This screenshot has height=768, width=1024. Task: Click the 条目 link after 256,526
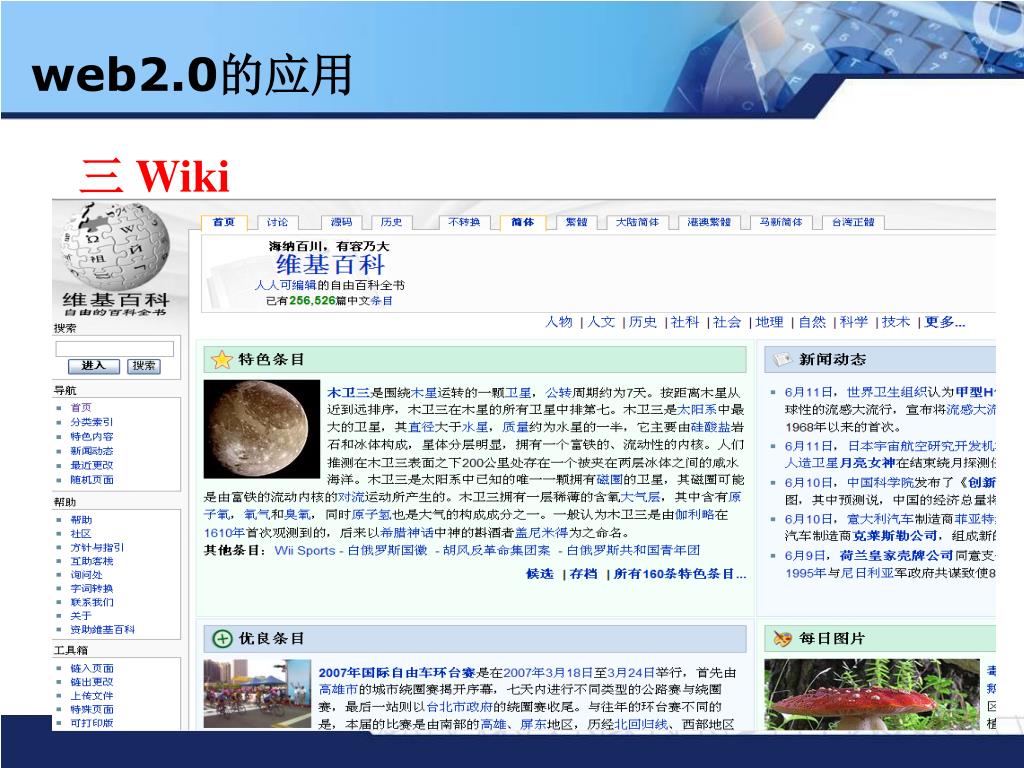(381, 301)
